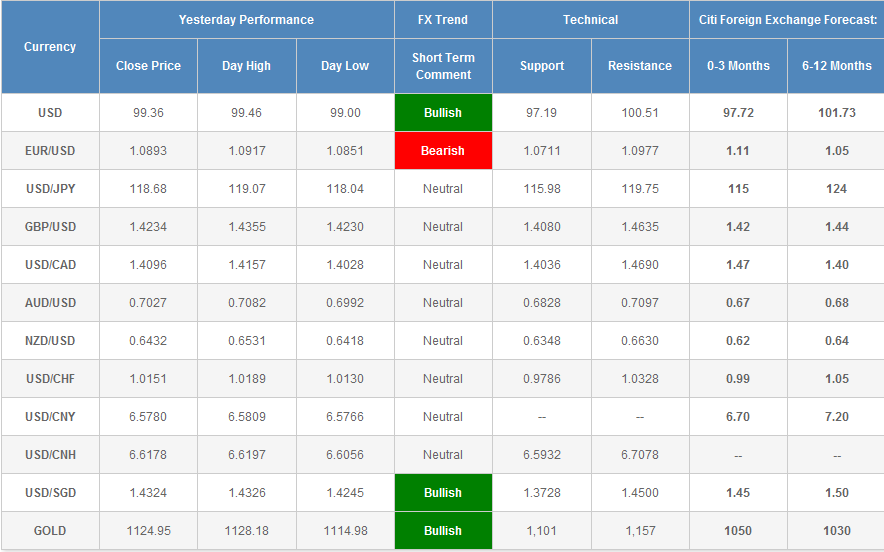Click the GOLD close price 1124.95

tap(148, 531)
